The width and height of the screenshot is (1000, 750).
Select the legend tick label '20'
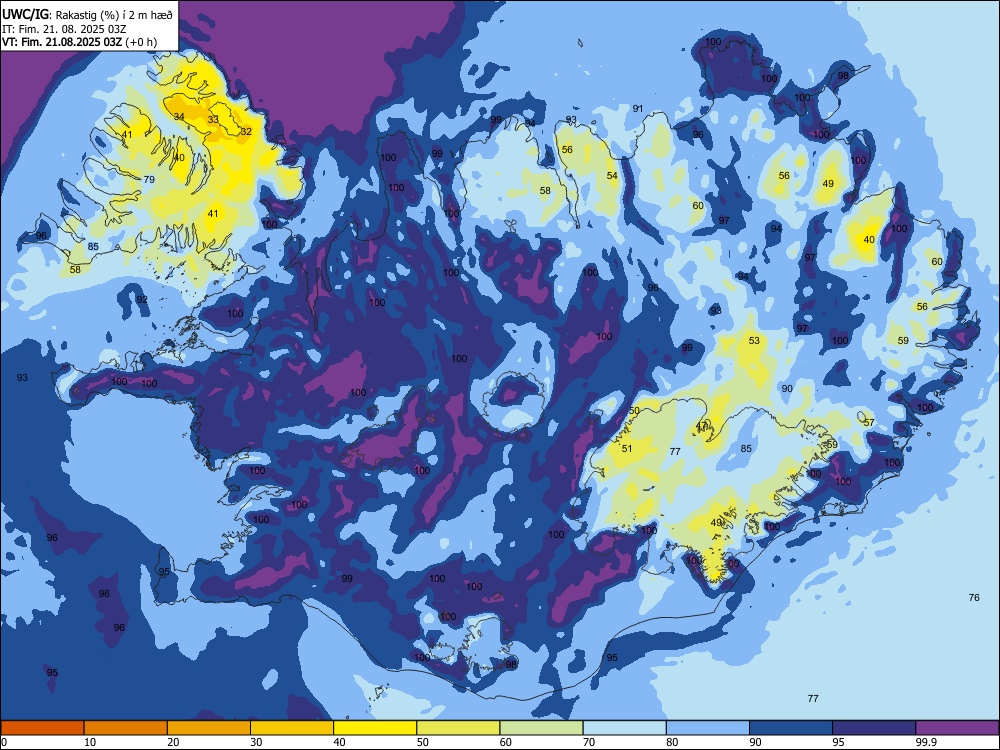(173, 742)
